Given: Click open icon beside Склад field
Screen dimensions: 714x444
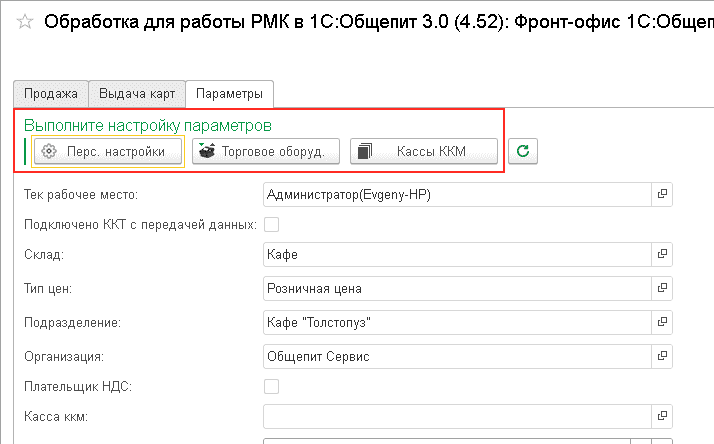Looking at the screenshot, I should point(661,256).
